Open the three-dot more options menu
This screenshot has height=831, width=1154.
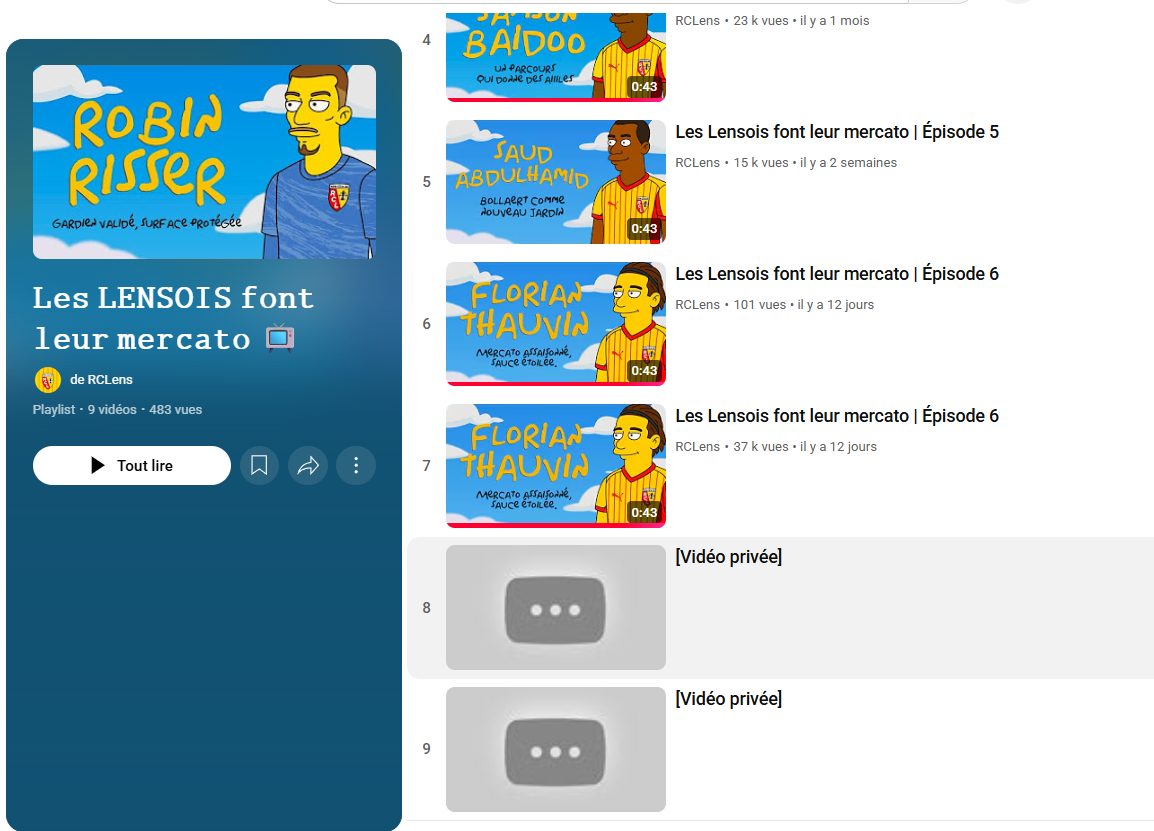356,465
